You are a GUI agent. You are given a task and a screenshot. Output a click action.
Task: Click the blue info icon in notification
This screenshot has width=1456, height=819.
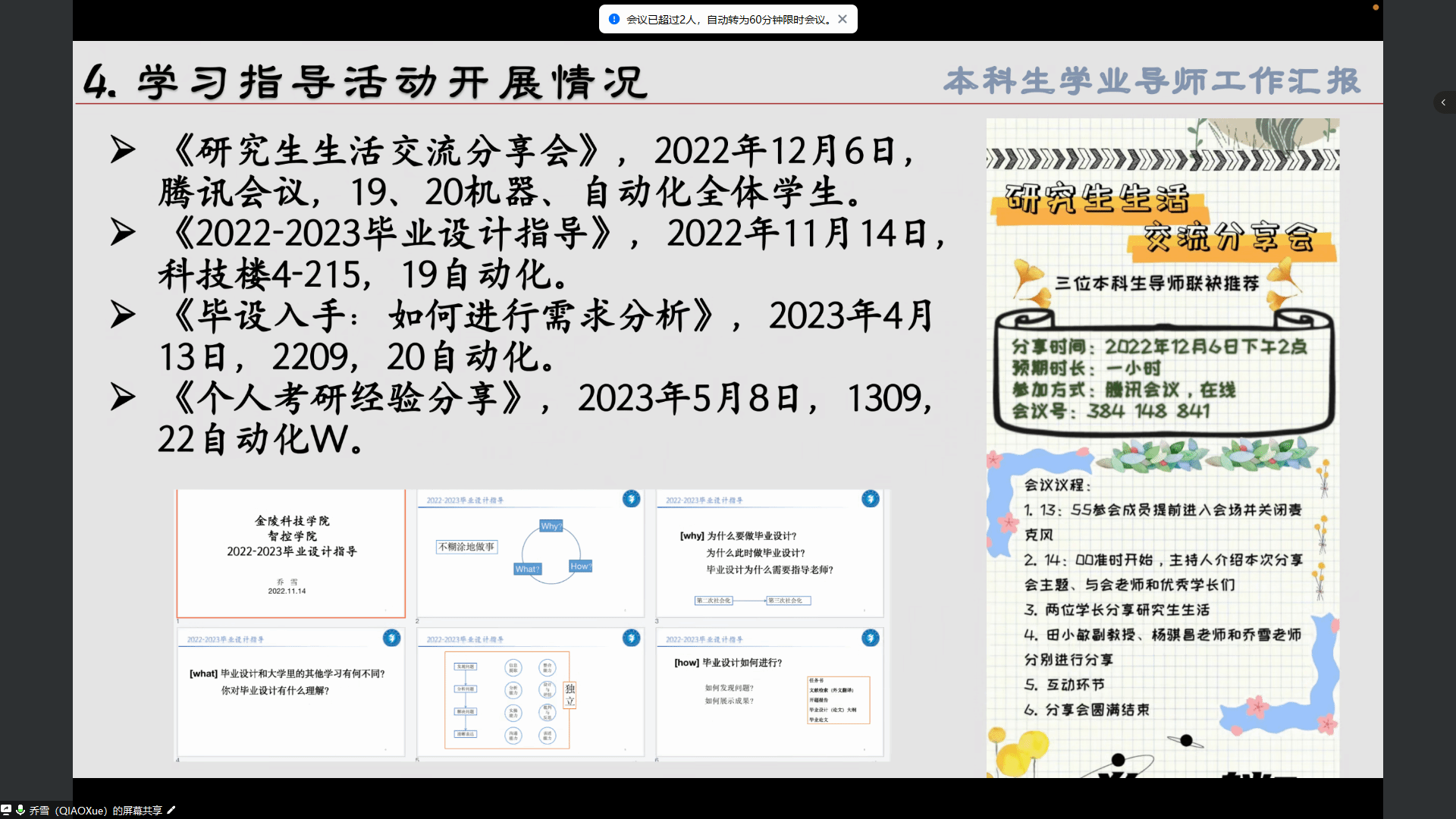click(614, 19)
